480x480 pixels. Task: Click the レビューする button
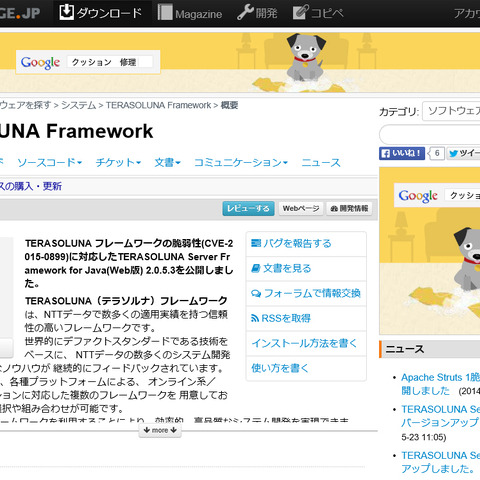[x=248, y=209]
